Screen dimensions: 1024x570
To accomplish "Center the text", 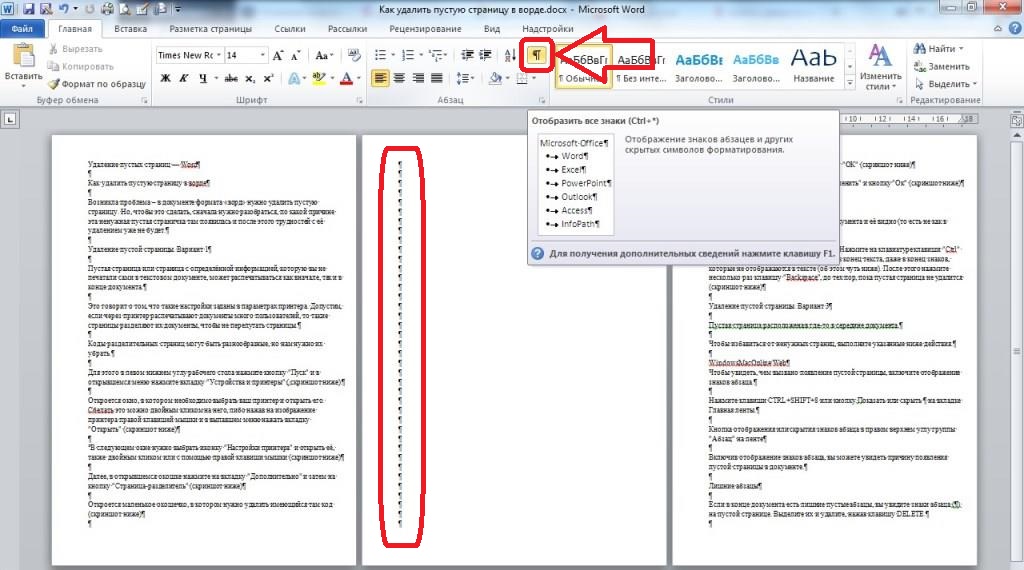I will pyautogui.click(x=399, y=78).
